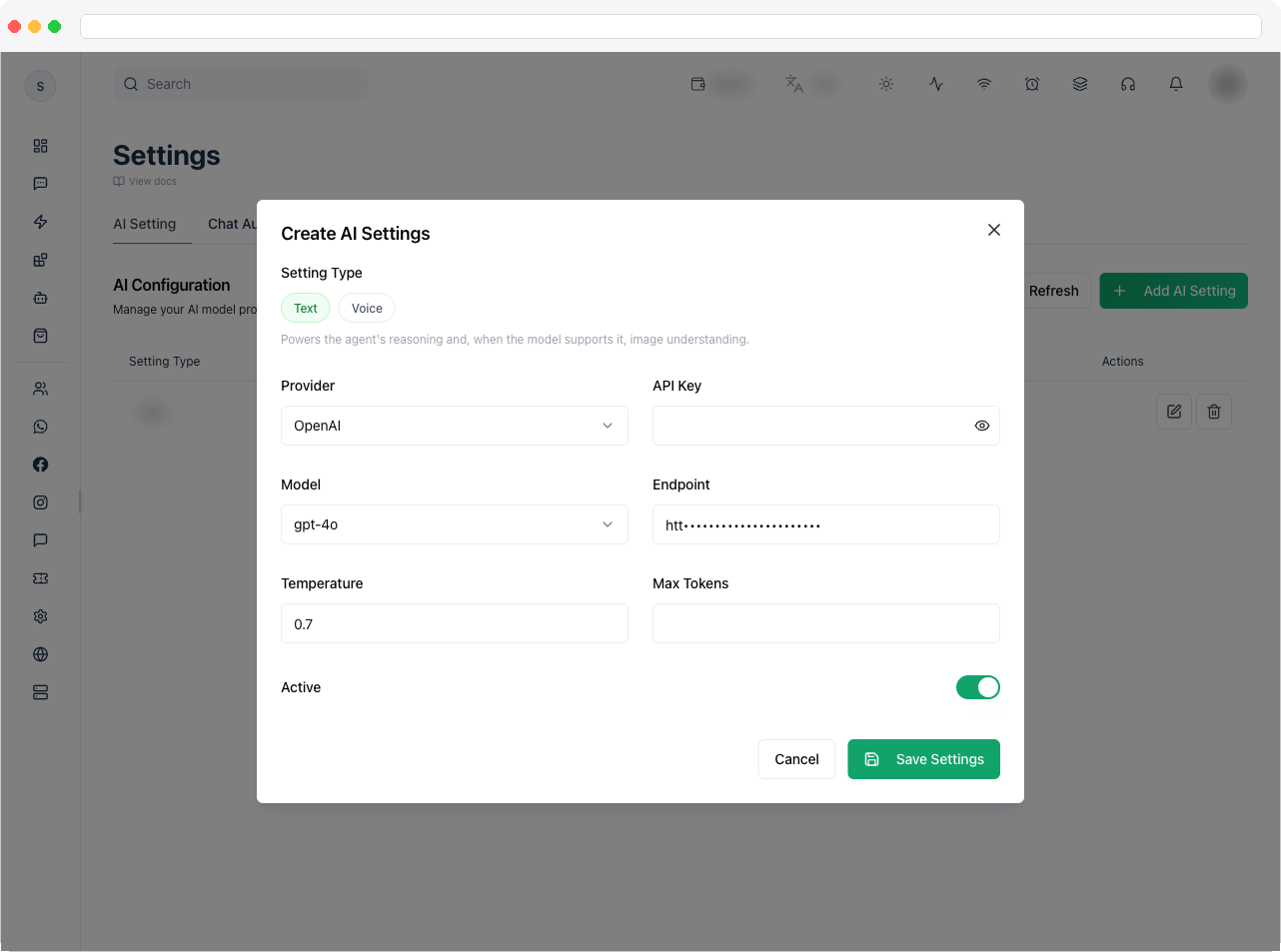Click the activity pulse icon
The height and width of the screenshot is (952, 1281).
(936, 84)
